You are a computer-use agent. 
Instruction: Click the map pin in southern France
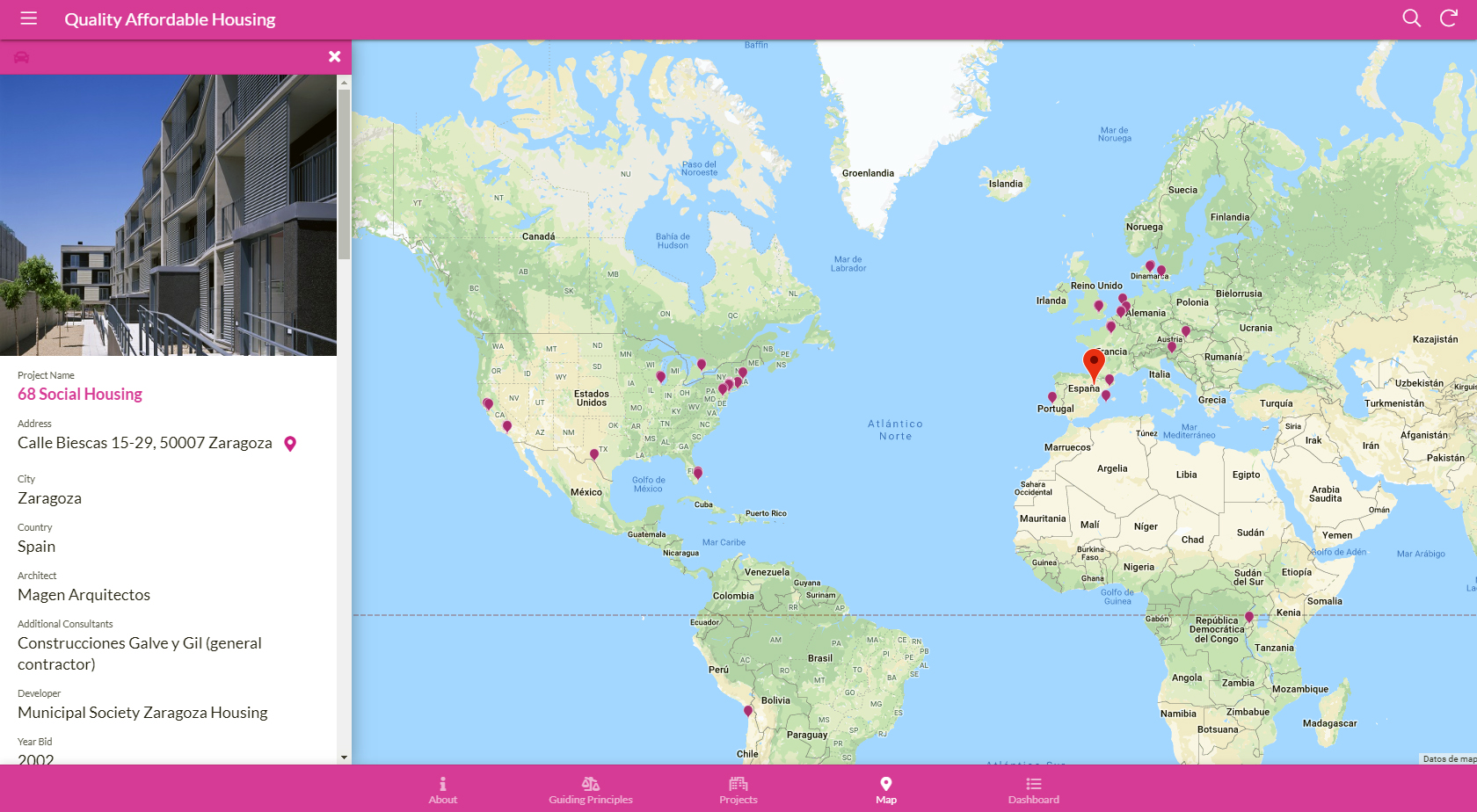[x=1110, y=380]
